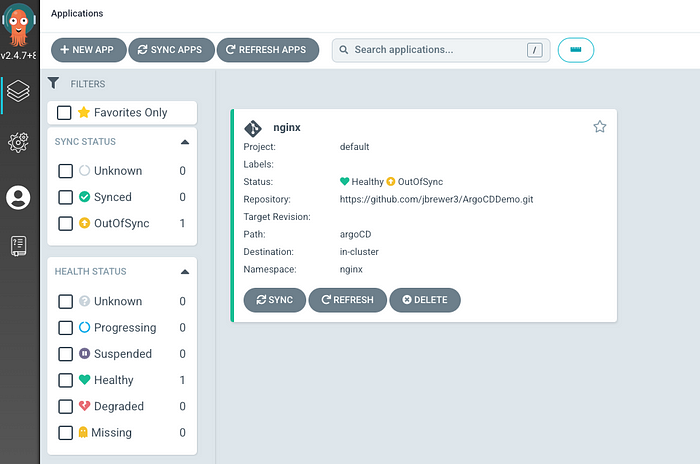Click the HEALTH STATUS section heading
Viewport: 700px width, 464px height.
(x=90, y=272)
